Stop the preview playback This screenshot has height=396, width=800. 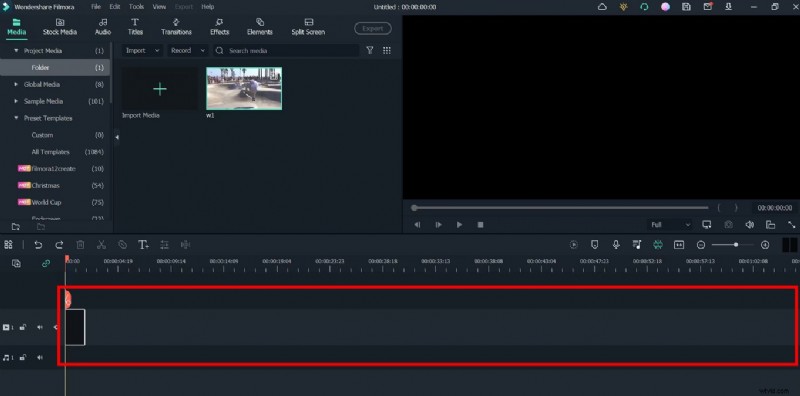(480, 225)
